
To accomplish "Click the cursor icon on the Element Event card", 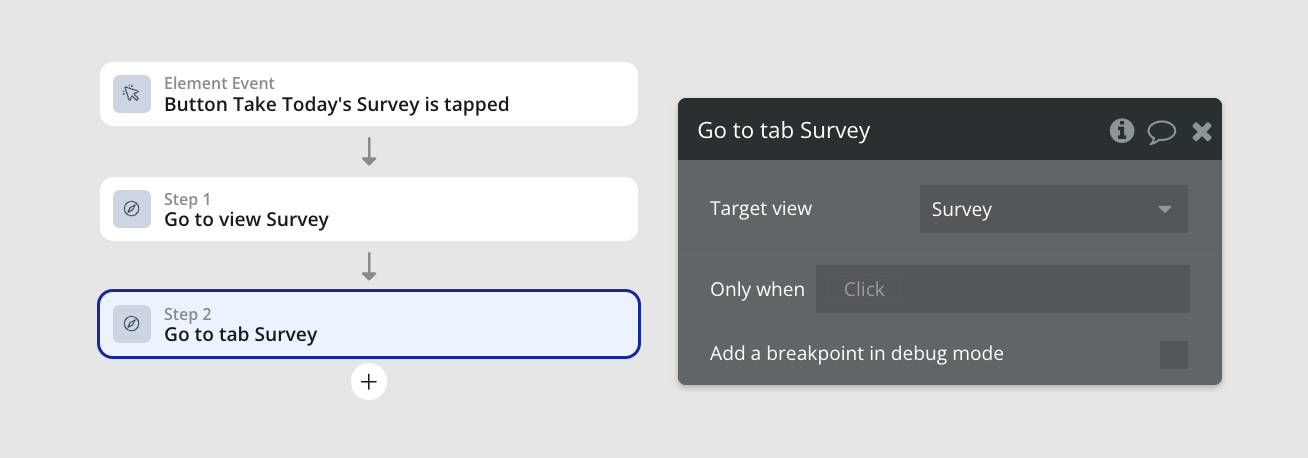I will (131, 94).
